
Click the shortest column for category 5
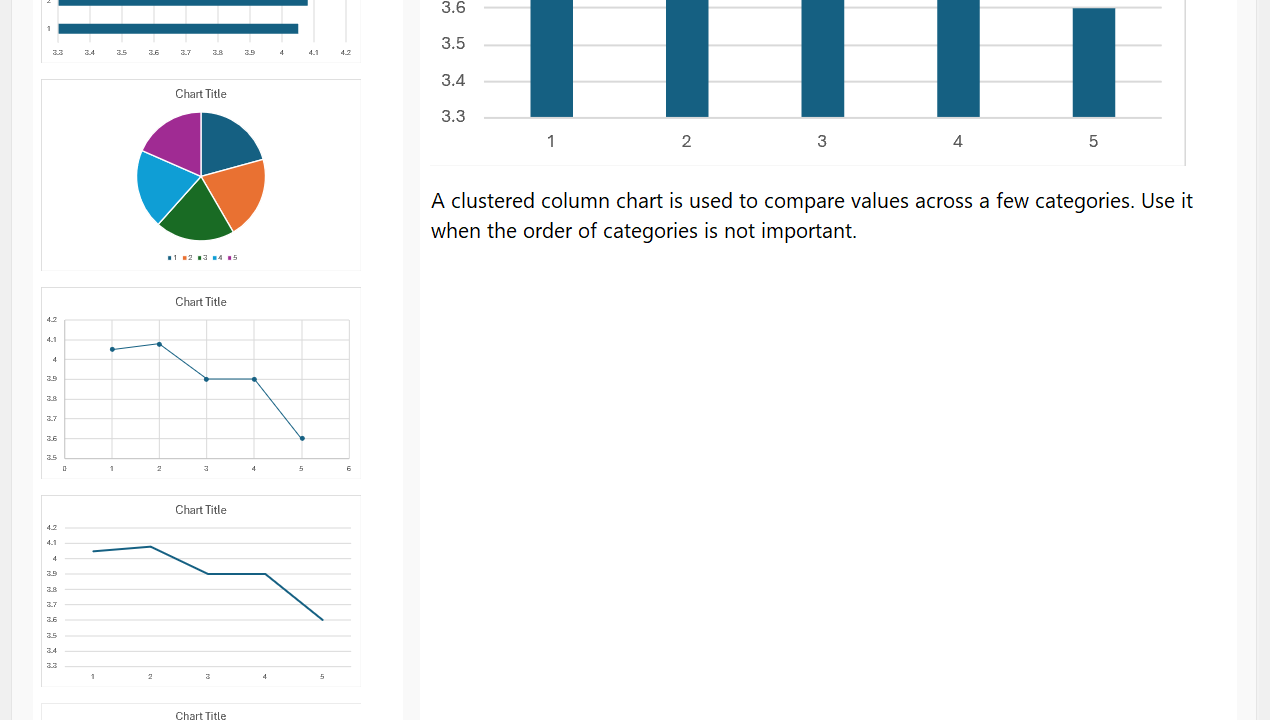tap(1093, 63)
